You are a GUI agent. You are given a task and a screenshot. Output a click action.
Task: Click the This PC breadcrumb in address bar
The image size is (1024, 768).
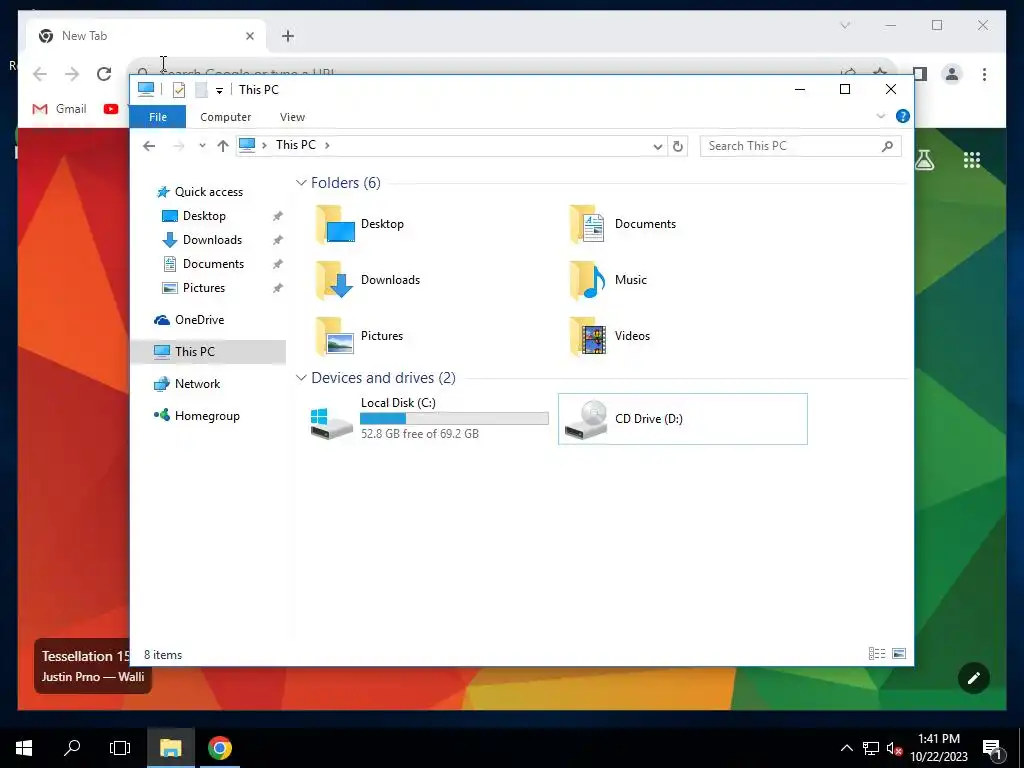coord(295,145)
